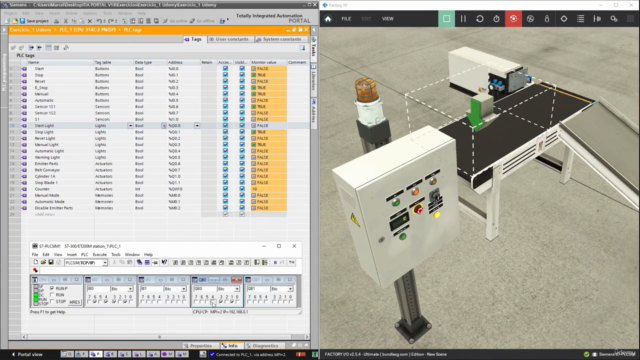The image size is (640, 360).
Task: Click the red pin icon in PLCSIM
Action: click(35, 270)
